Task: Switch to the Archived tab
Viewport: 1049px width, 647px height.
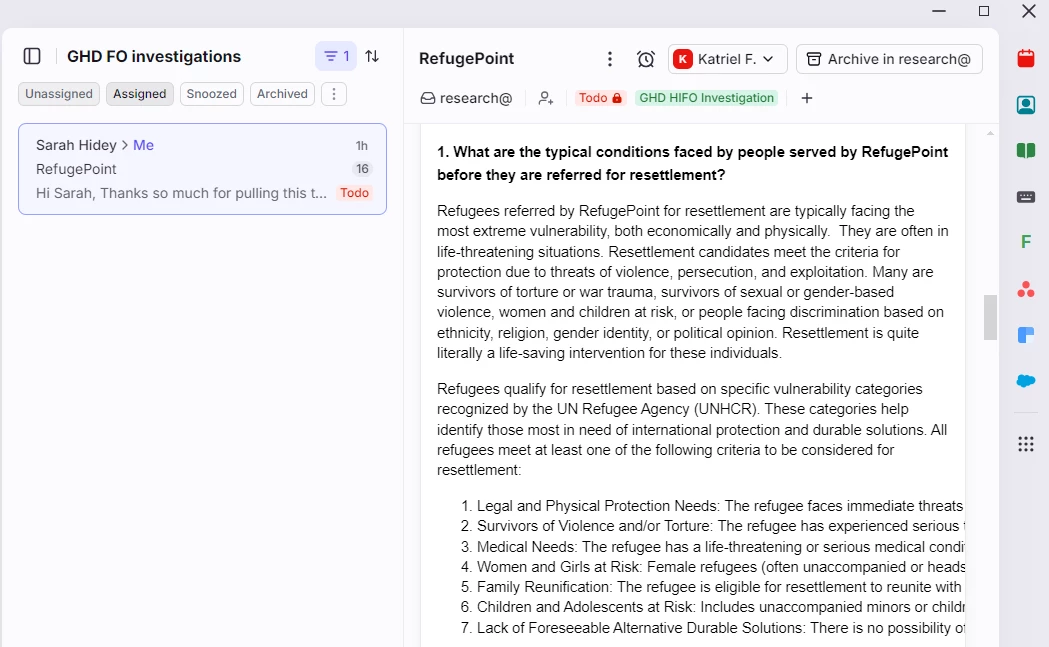Action: tap(282, 94)
